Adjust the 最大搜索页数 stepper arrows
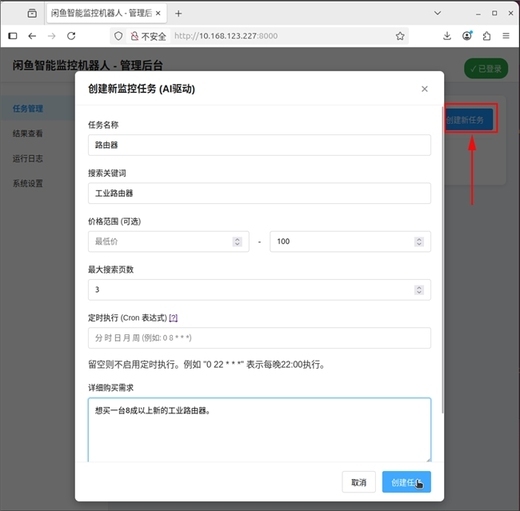Screen dimensions: 520x511 click(419, 290)
